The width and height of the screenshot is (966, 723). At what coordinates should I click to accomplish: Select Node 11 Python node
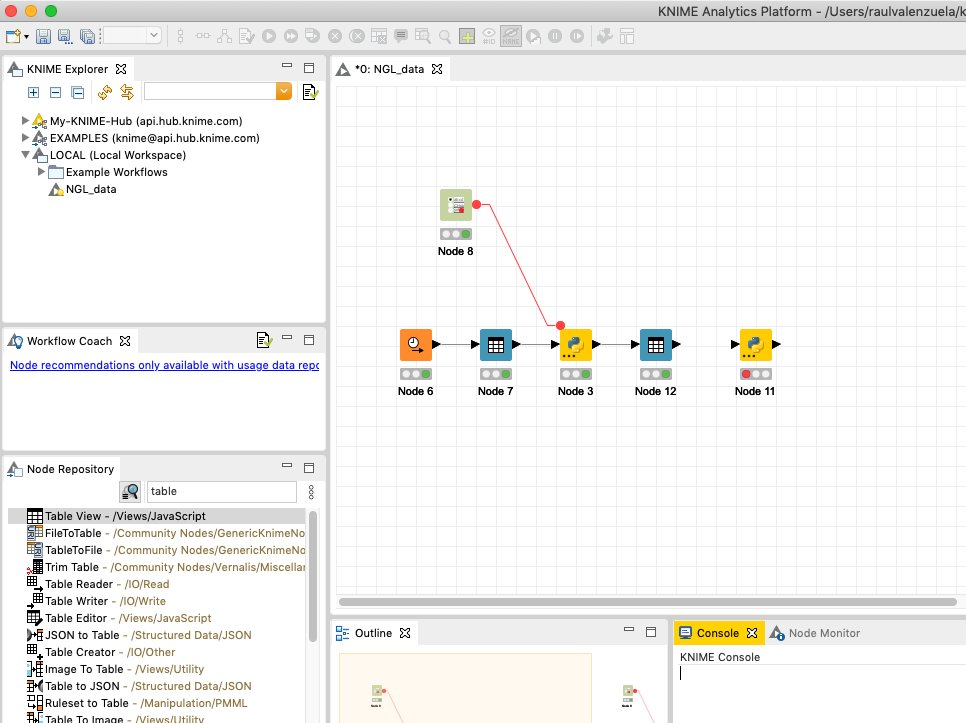pyautogui.click(x=755, y=344)
